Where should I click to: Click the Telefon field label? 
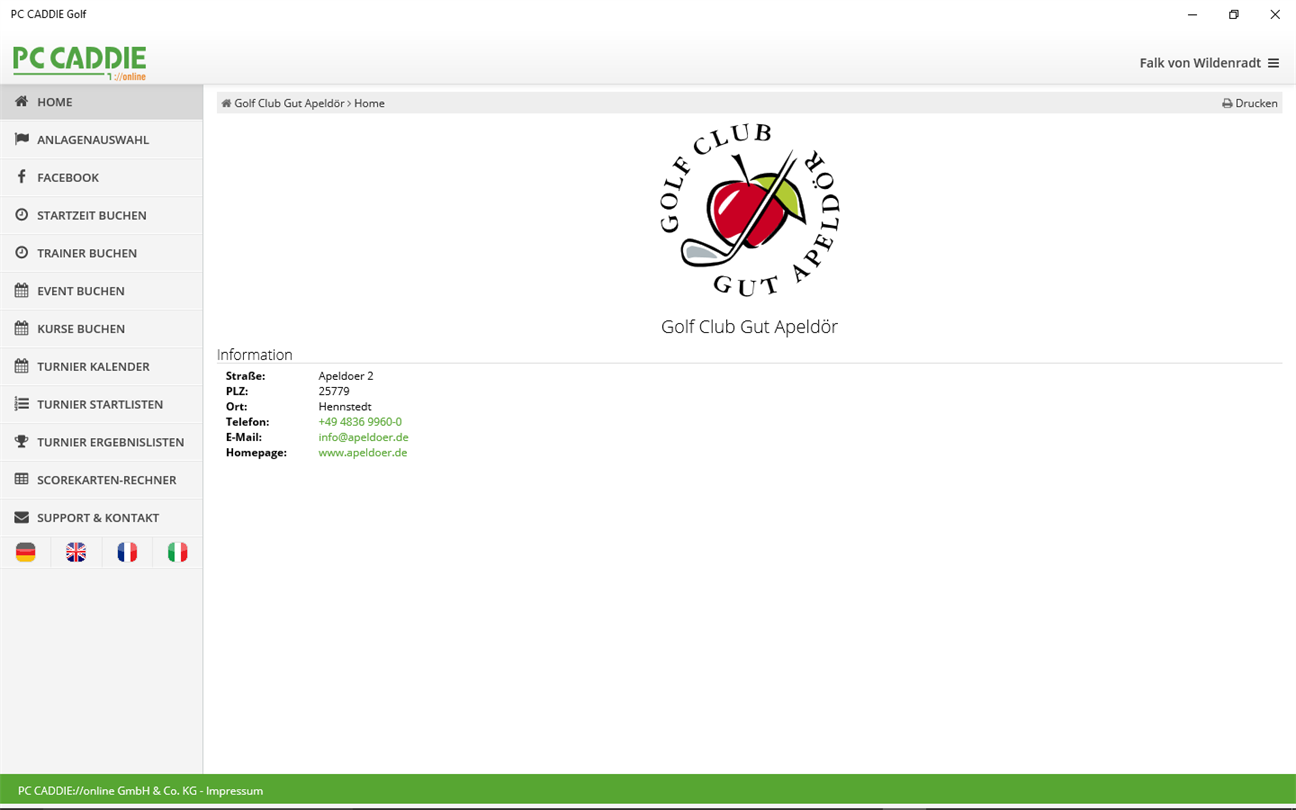pos(248,422)
